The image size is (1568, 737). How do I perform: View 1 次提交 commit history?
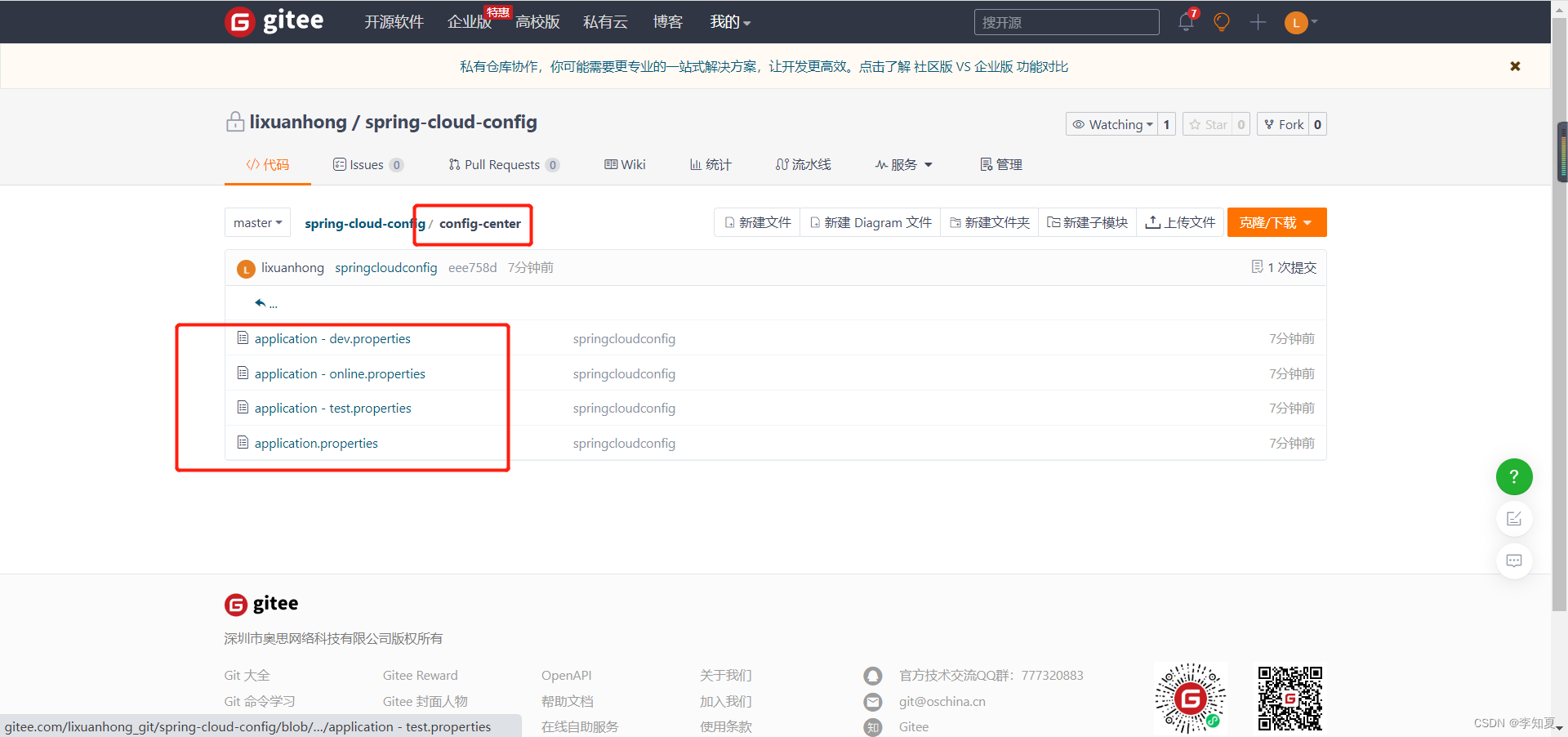pos(1284,267)
